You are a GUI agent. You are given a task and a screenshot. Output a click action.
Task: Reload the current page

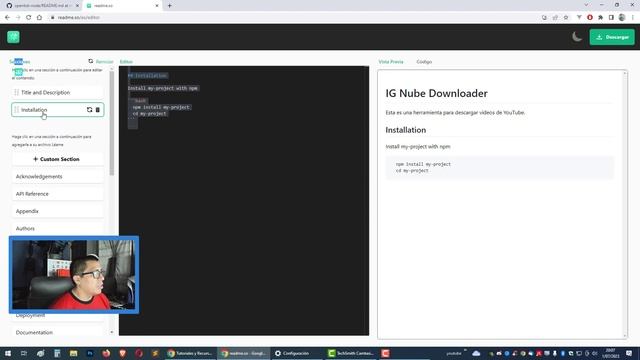click(x=29, y=18)
